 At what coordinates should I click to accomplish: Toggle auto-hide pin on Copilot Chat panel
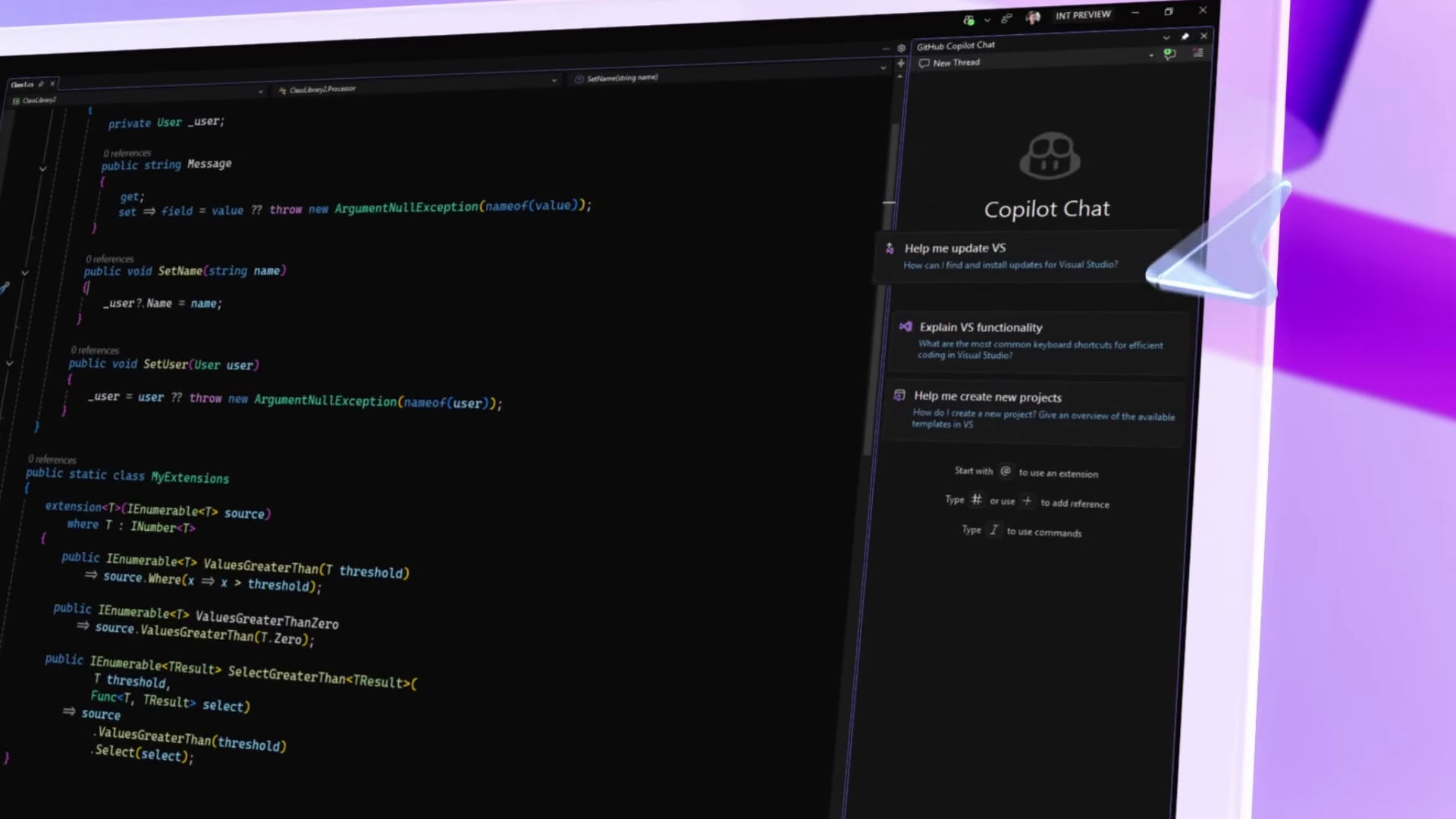point(1185,36)
